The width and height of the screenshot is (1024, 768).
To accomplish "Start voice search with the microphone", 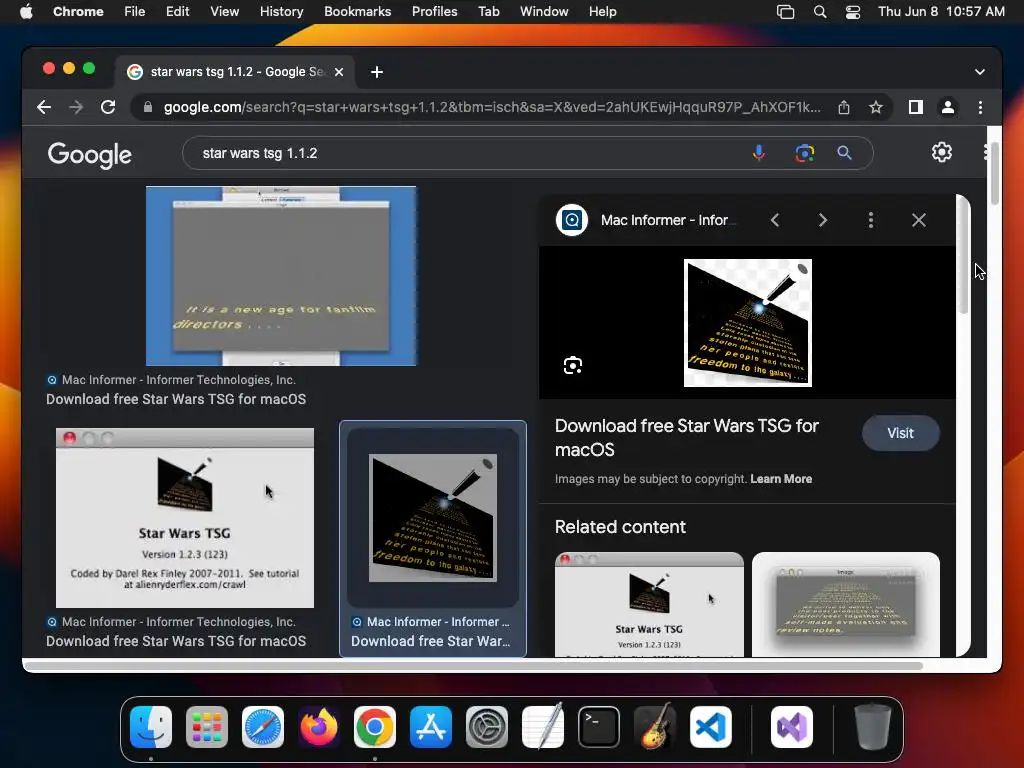I will coord(759,153).
